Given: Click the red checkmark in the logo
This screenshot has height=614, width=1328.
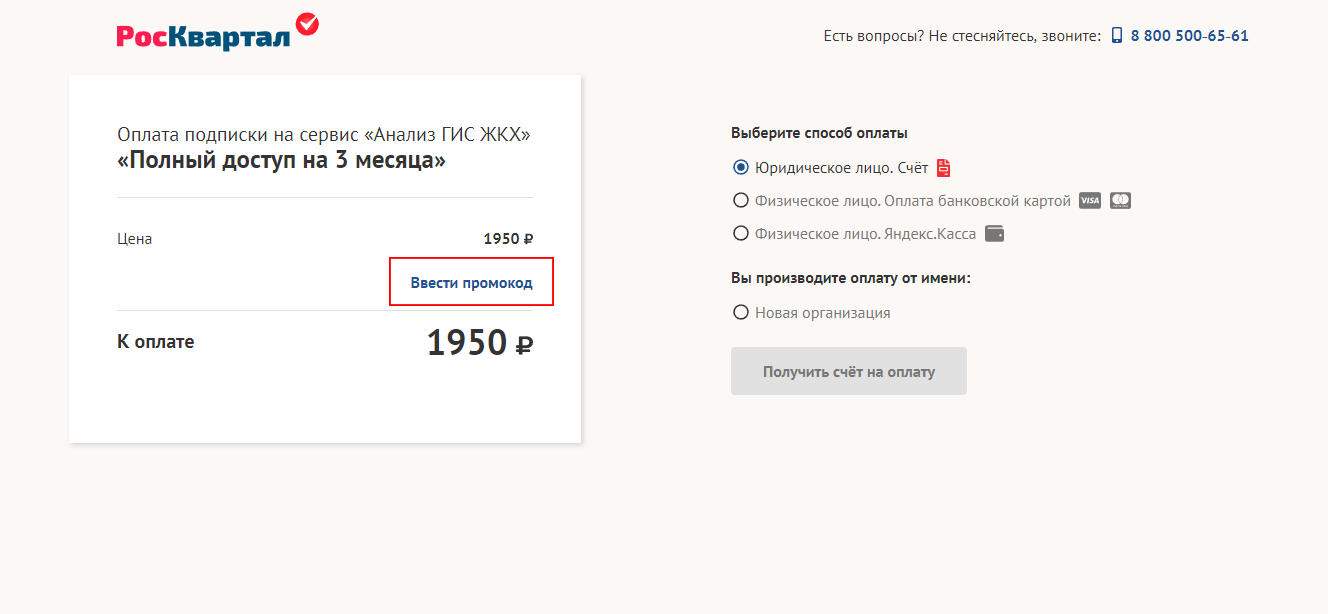Looking at the screenshot, I should (x=308, y=24).
